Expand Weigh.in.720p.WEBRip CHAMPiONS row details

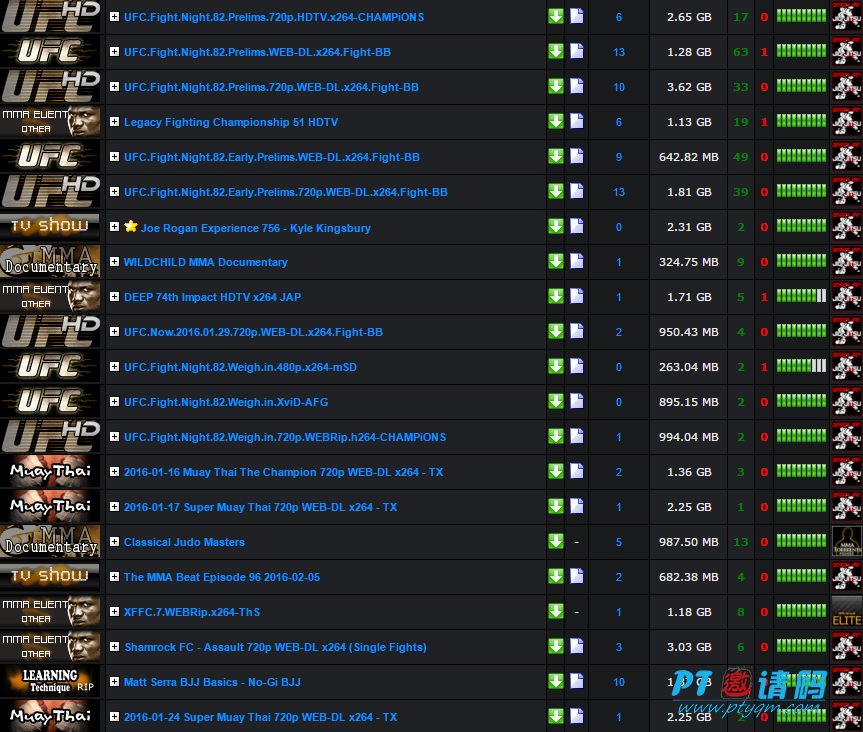(114, 436)
